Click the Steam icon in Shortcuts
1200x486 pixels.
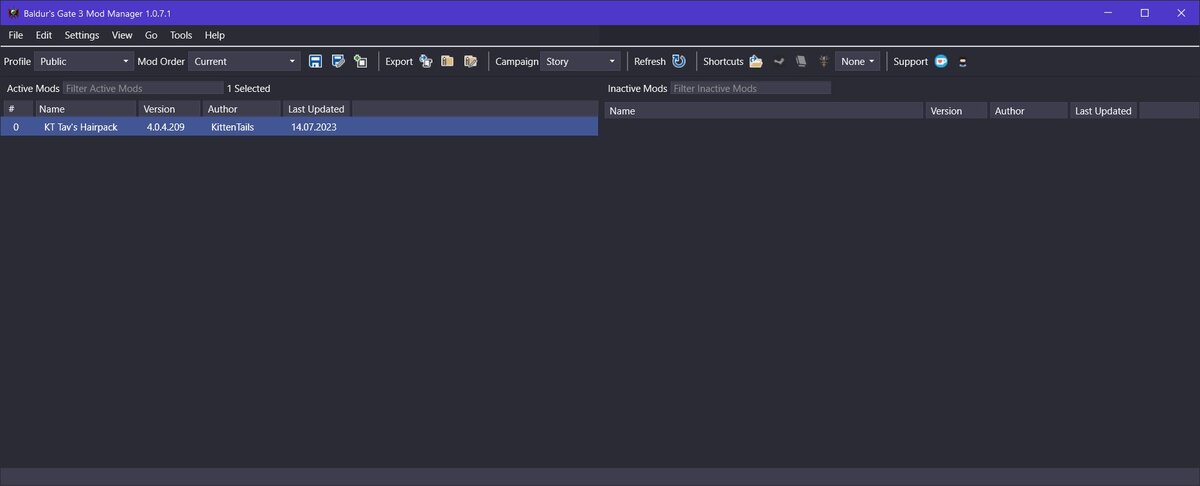[778, 61]
